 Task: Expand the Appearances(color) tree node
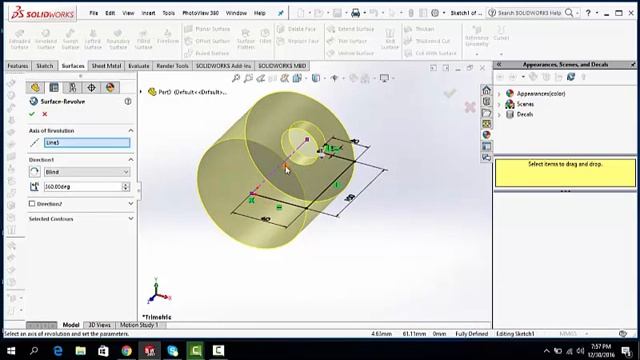(499, 94)
